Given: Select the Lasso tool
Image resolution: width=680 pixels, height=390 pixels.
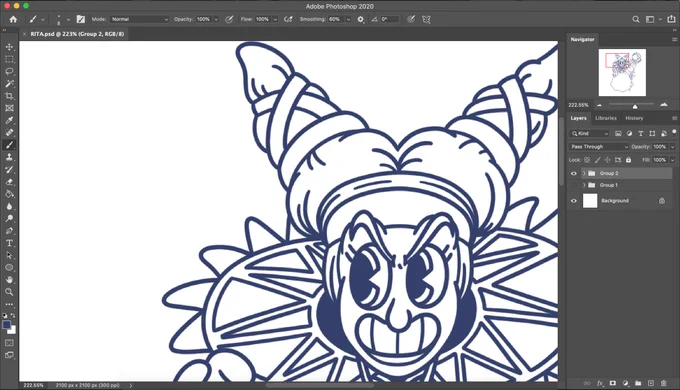Looking at the screenshot, I should tap(9, 71).
